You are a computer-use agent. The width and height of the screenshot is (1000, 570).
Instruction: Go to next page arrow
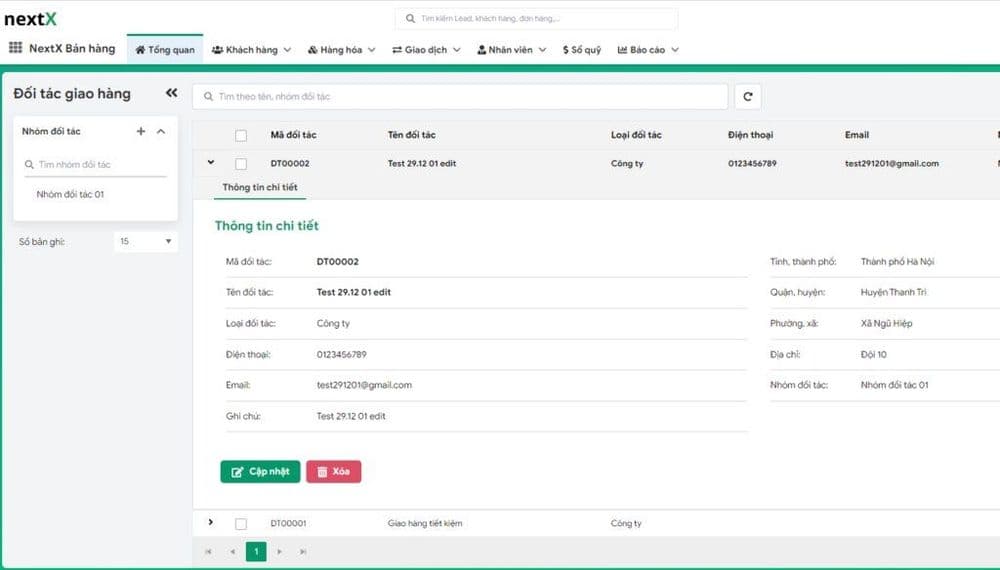[x=280, y=551]
